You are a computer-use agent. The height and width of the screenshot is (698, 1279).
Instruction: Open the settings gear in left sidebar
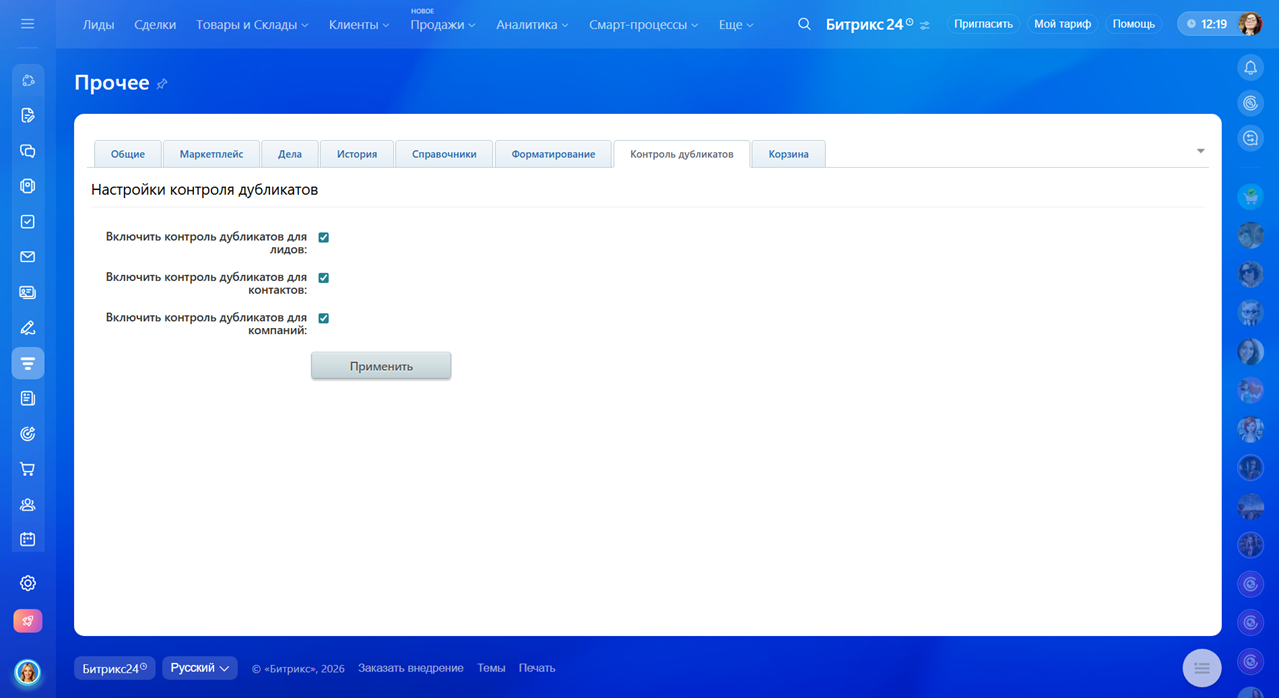pyautogui.click(x=28, y=583)
